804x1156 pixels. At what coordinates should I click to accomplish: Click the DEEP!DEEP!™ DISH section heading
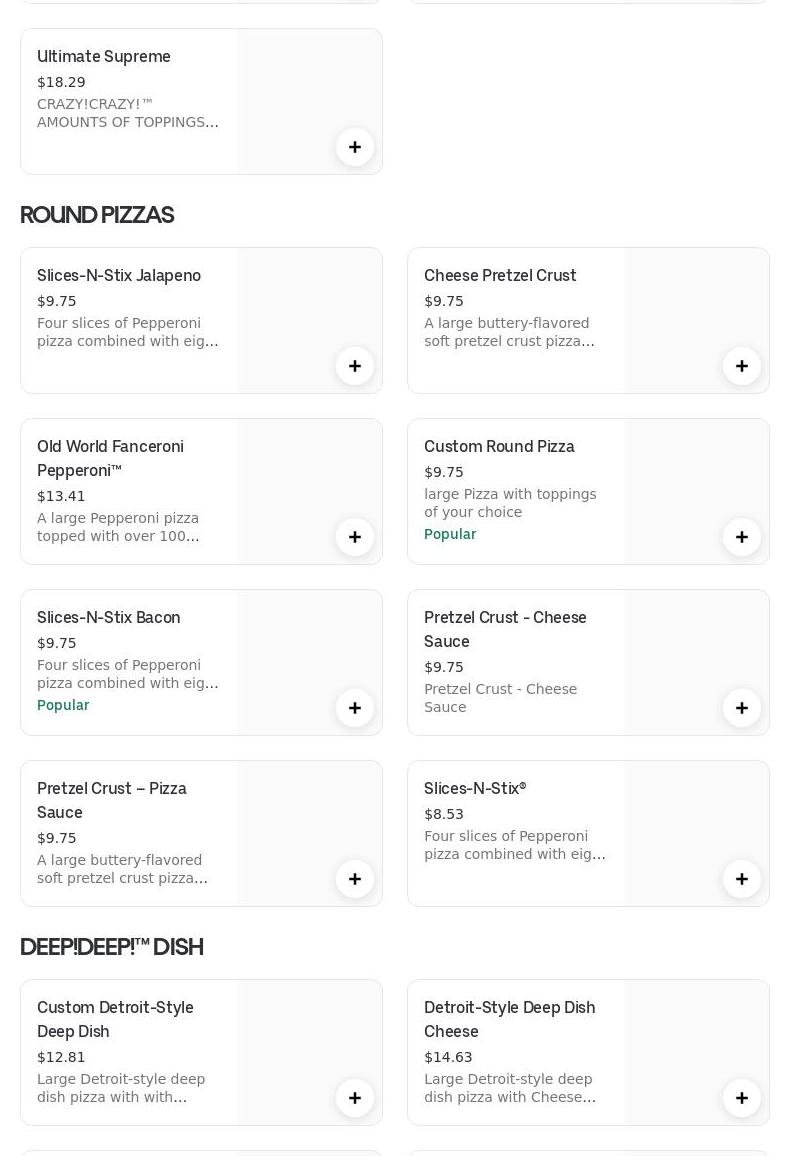112,947
